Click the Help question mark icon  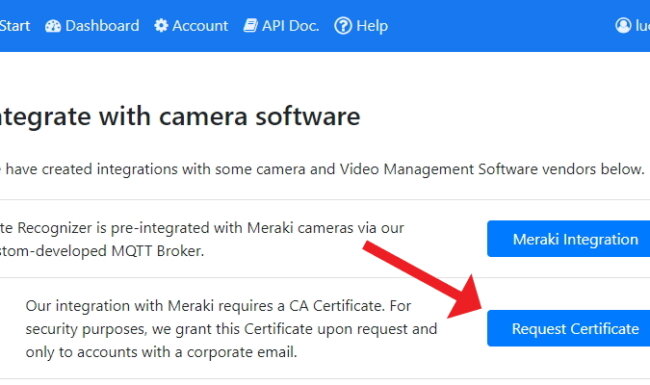pos(343,26)
